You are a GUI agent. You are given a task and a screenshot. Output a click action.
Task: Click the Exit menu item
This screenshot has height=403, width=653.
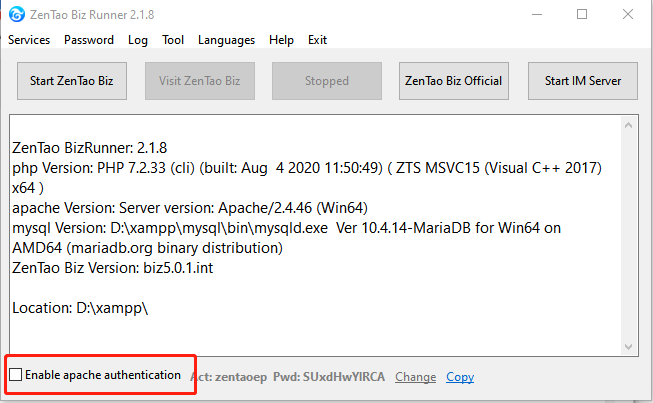pos(317,40)
